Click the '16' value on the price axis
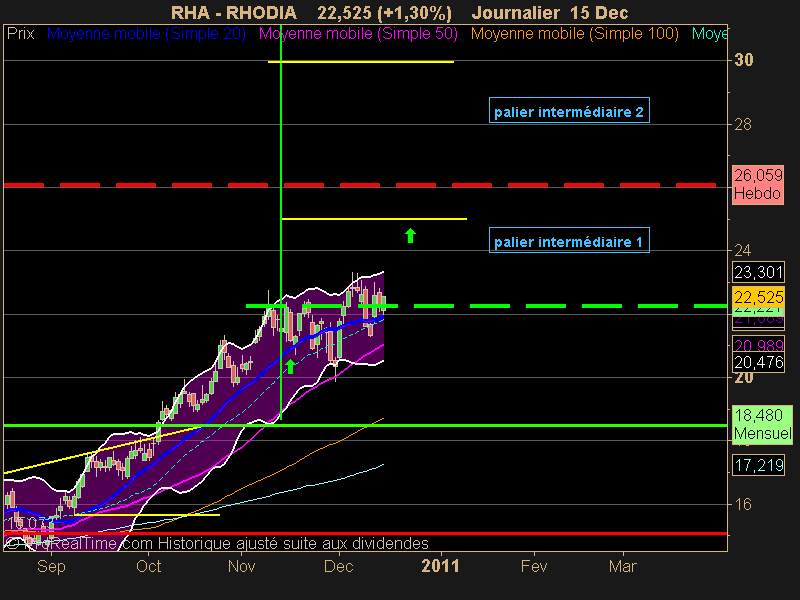Viewport: 800px width, 600px height. 742,504
